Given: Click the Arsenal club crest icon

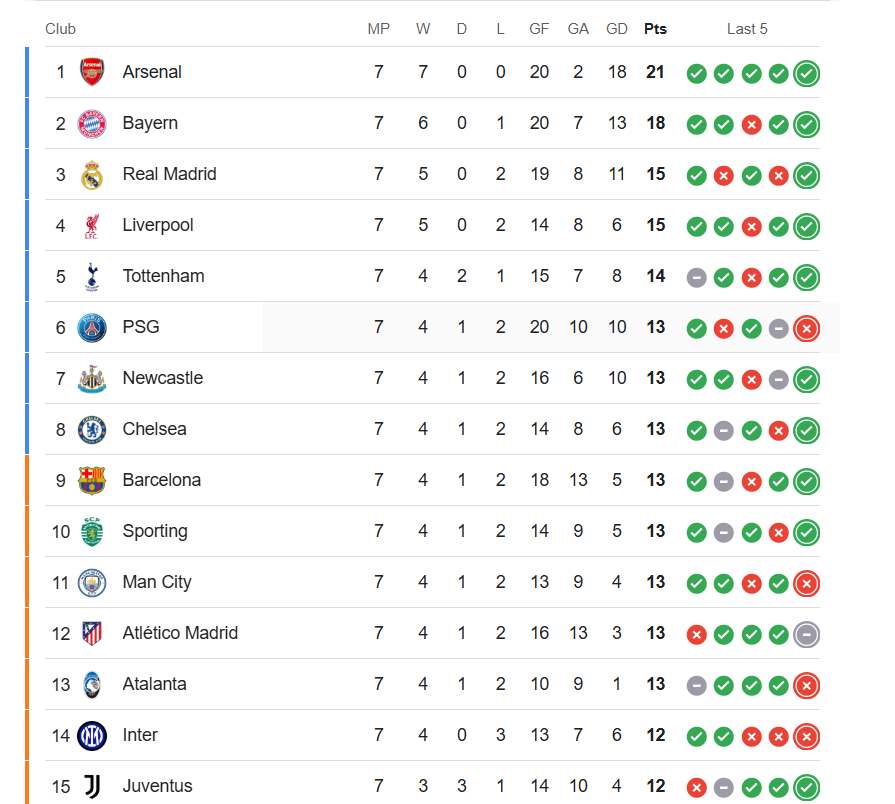Looking at the screenshot, I should click(92, 72).
